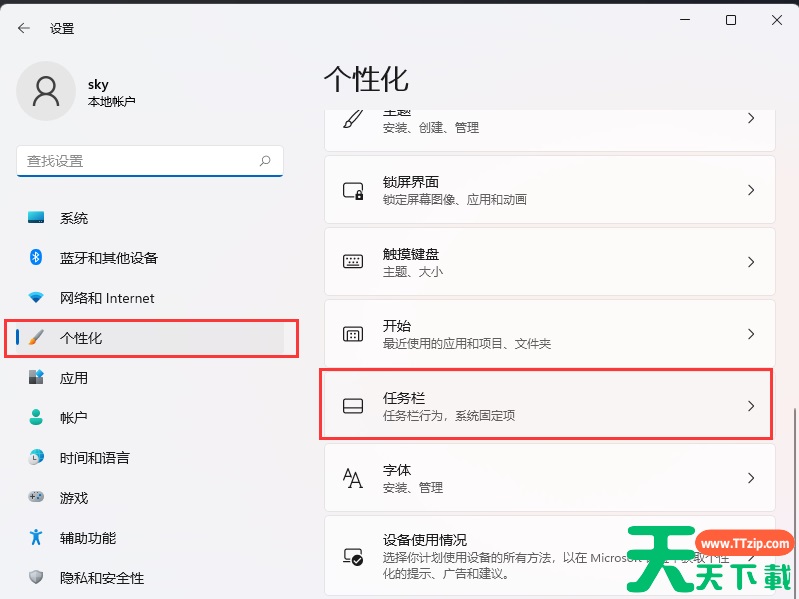Click the 隐私和安全性 shield icon
Viewport: 799px width, 599px height.
pos(36,577)
